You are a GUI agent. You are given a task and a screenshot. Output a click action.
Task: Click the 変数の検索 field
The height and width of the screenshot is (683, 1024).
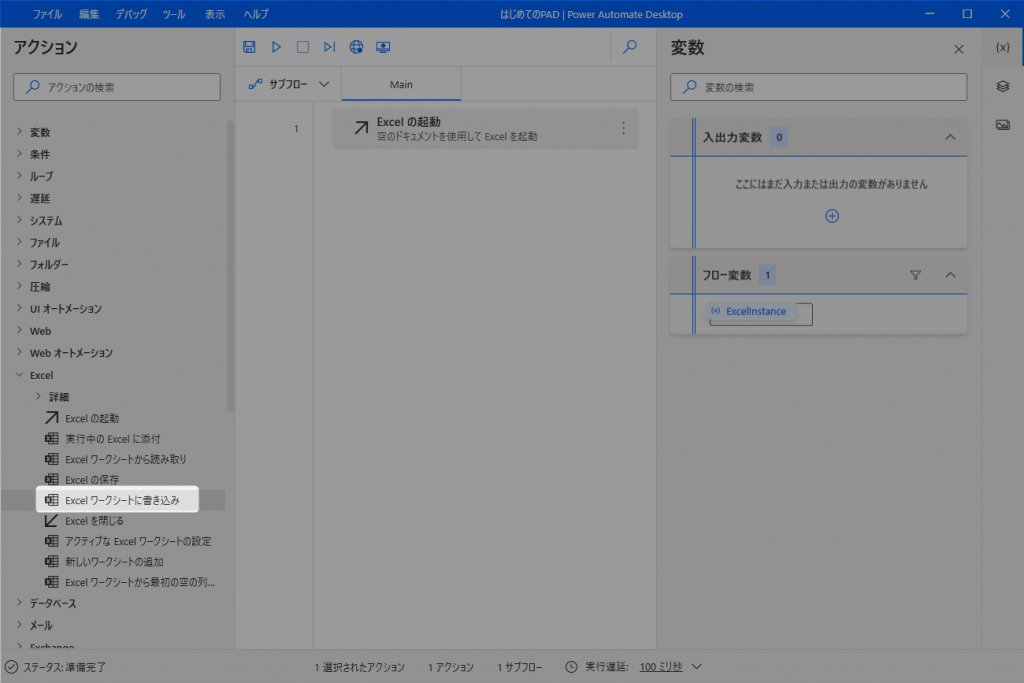(818, 87)
